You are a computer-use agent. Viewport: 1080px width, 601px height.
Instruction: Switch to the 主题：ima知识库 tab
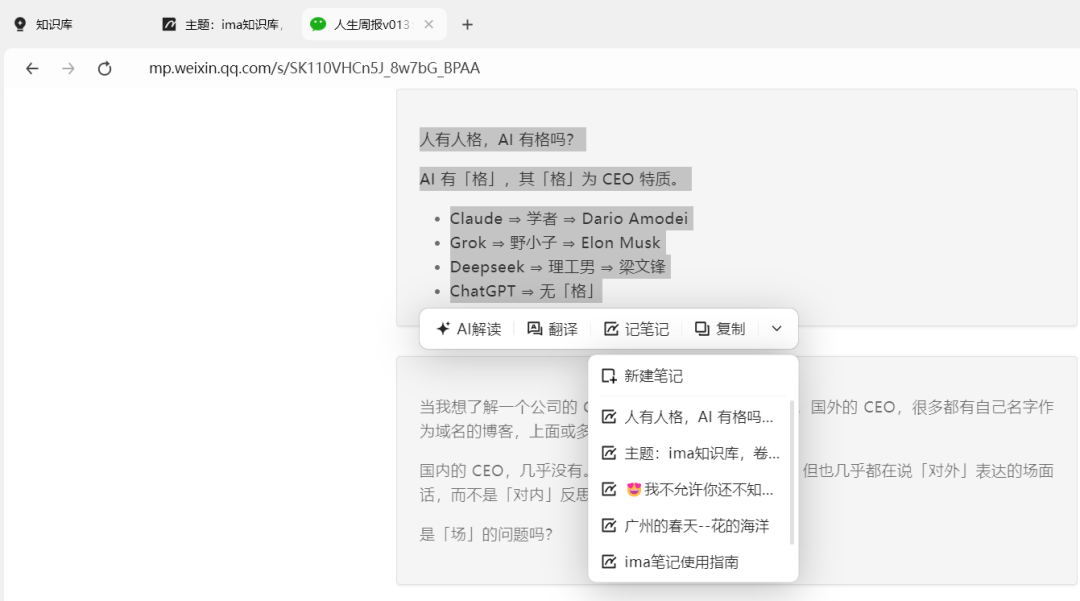pos(224,25)
